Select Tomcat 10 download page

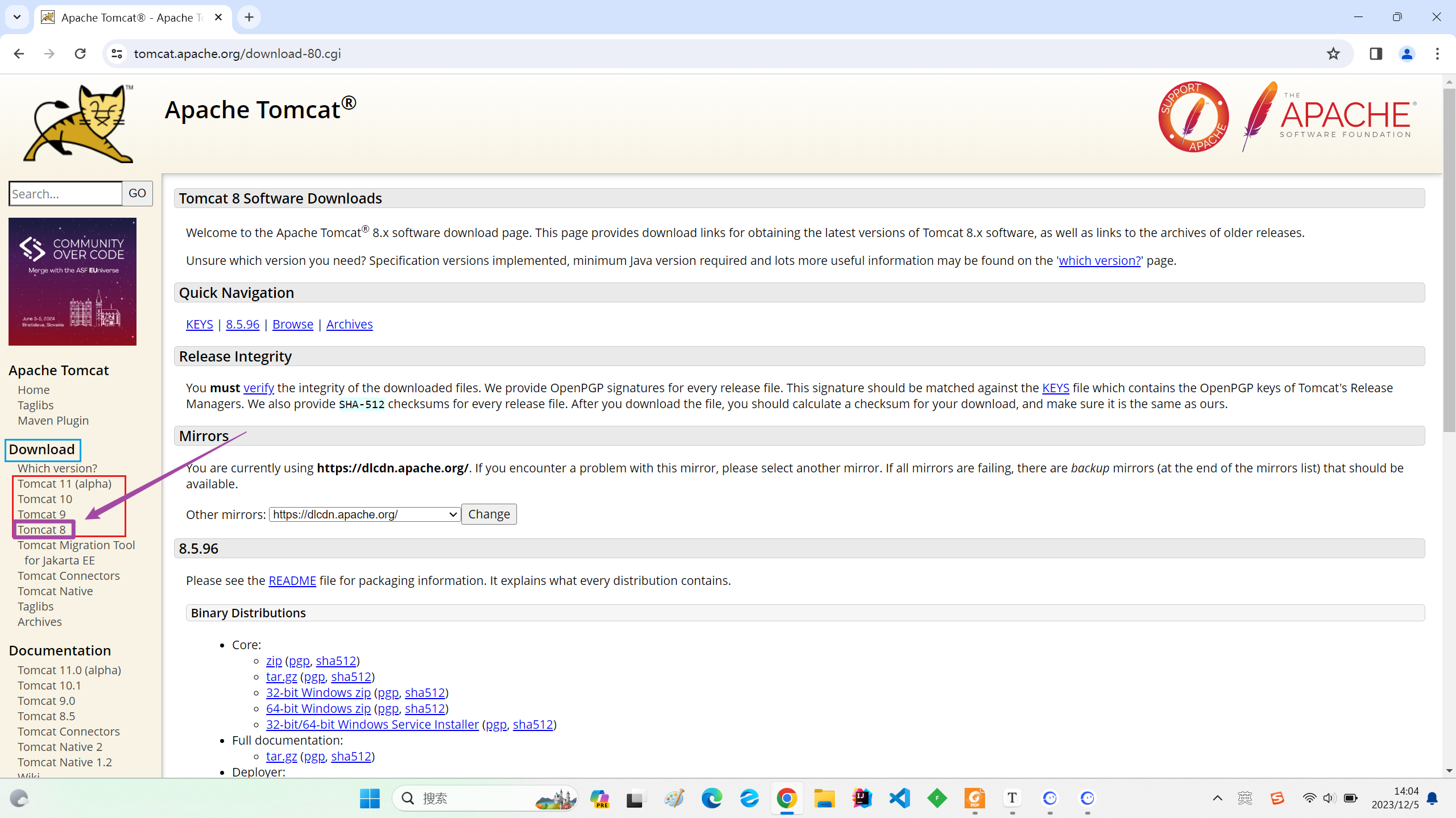click(45, 499)
